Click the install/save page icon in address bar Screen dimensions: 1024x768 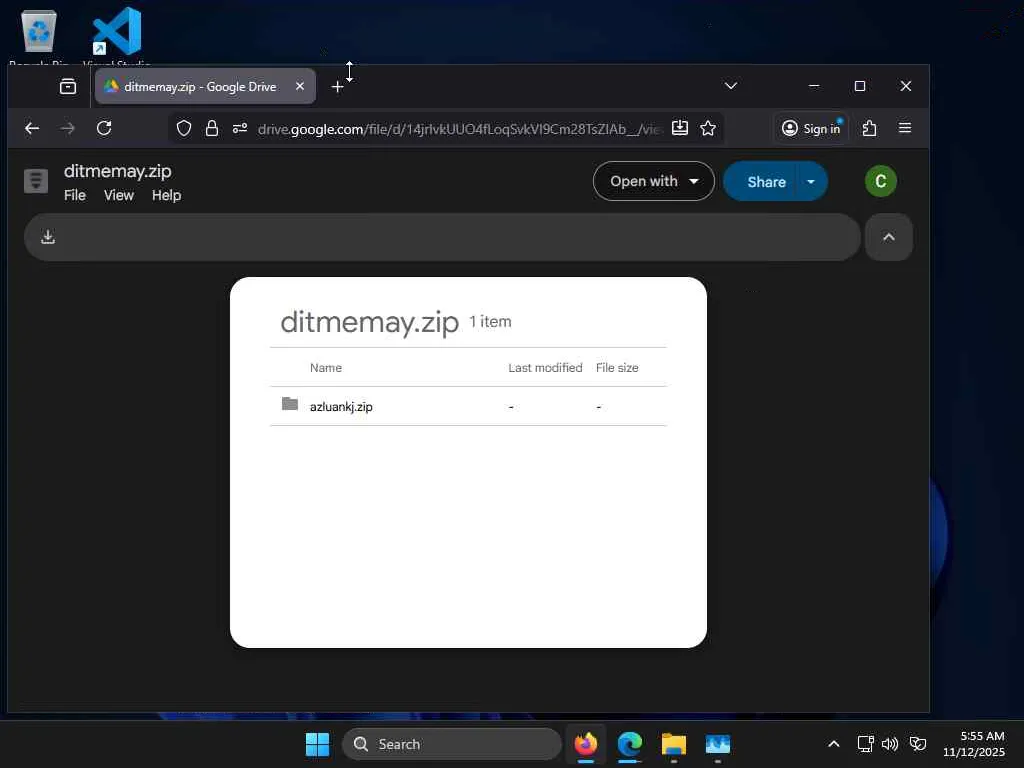pos(680,128)
